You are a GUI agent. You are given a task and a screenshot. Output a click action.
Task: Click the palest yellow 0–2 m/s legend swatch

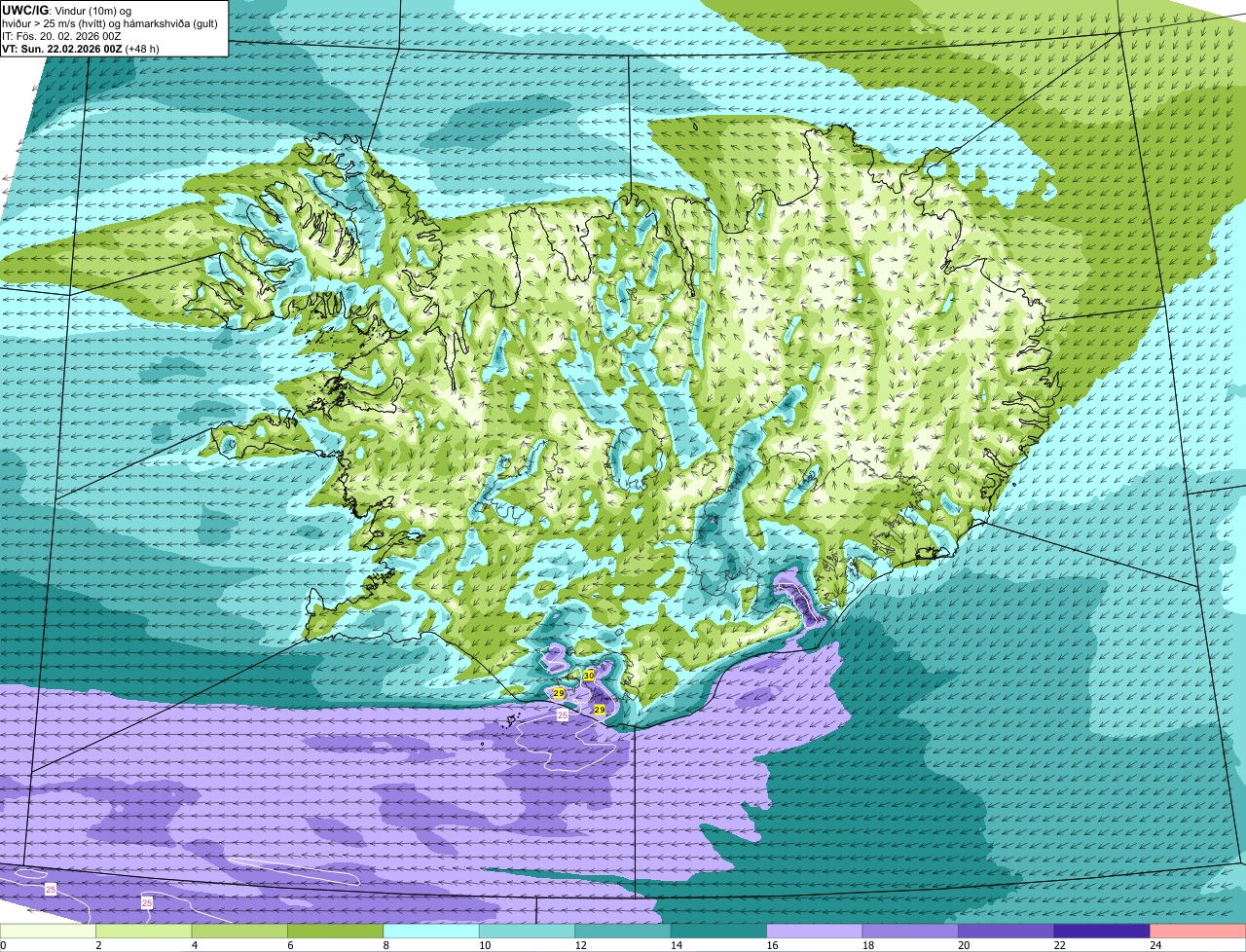click(49, 932)
